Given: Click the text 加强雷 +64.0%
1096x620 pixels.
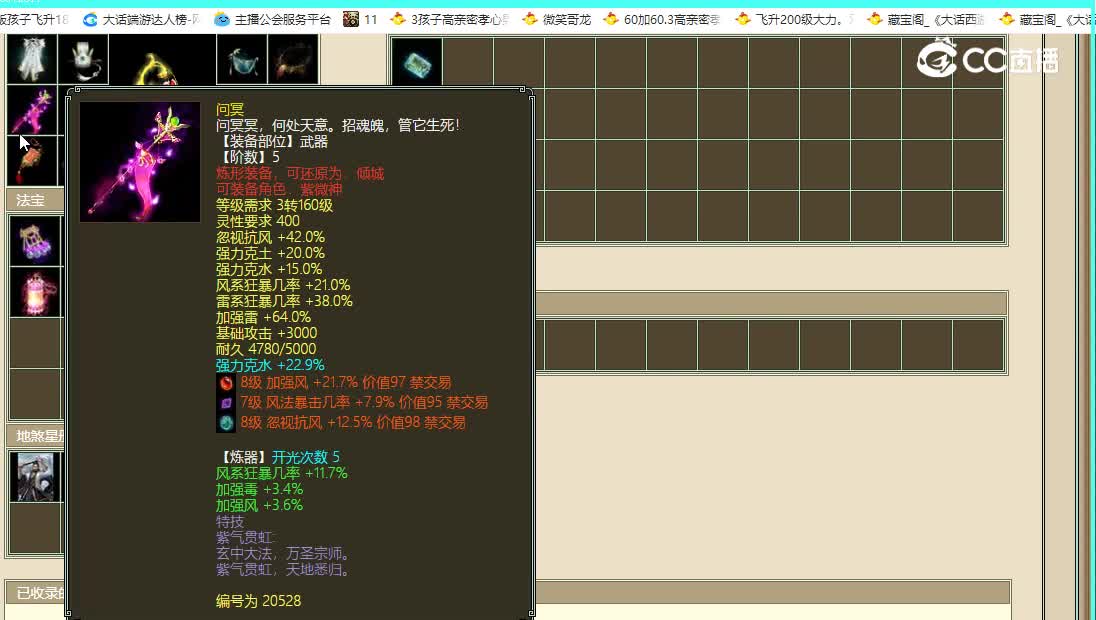Looking at the screenshot, I should pos(263,317).
